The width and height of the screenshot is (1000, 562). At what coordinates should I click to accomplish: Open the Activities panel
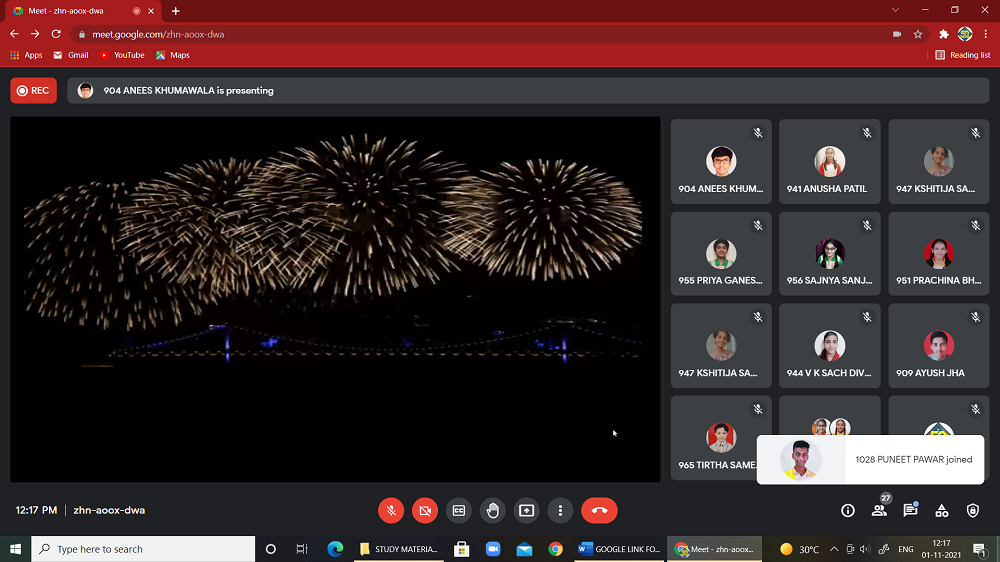942,510
